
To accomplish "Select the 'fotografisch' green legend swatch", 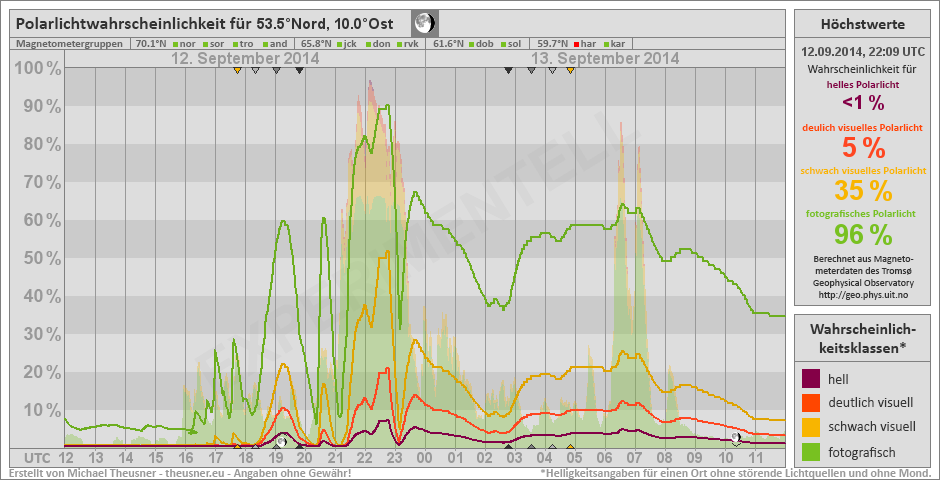I will [x=811, y=451].
